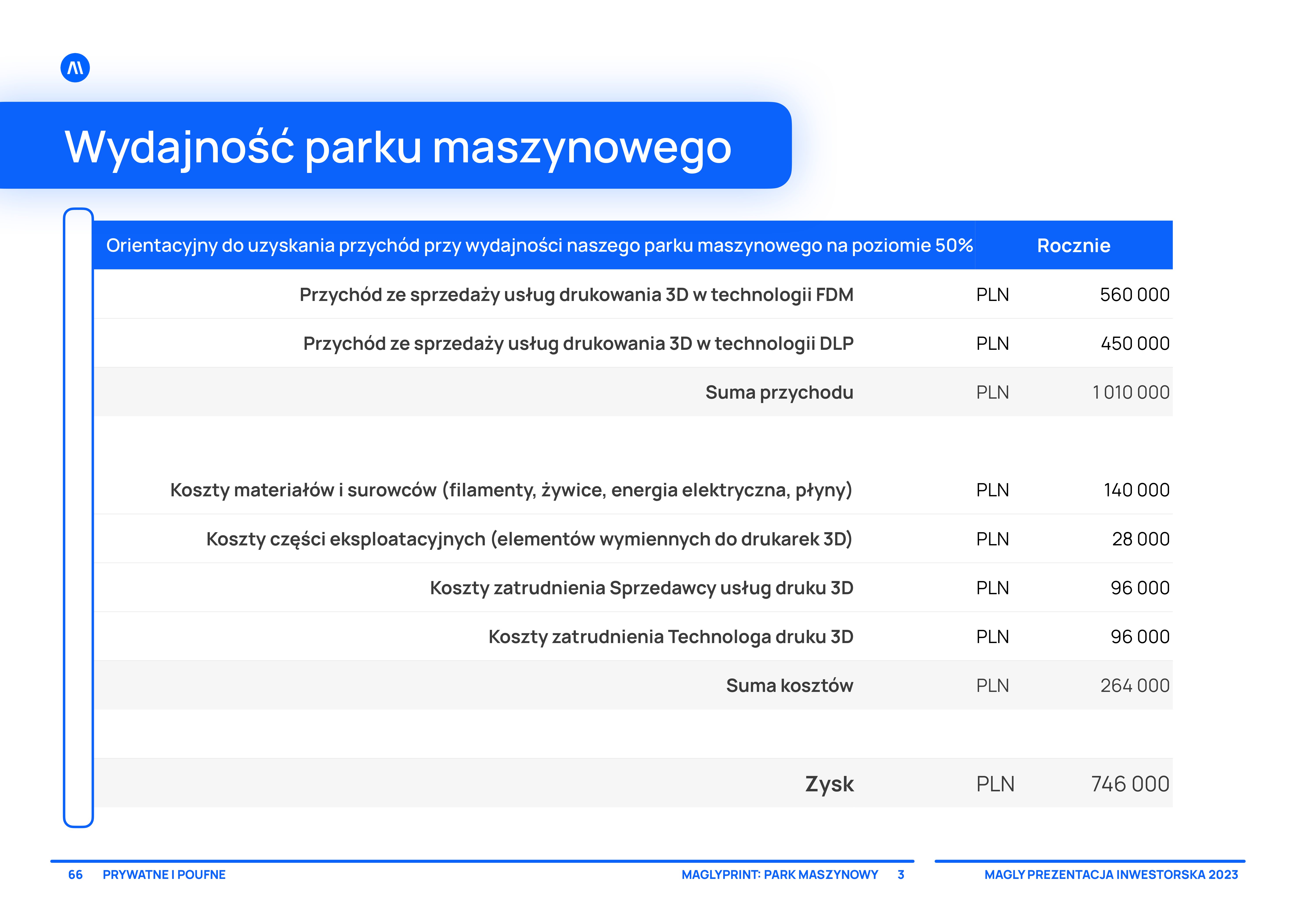Select the FDM revenue row label
The width and height of the screenshot is (1296, 924).
click(576, 295)
